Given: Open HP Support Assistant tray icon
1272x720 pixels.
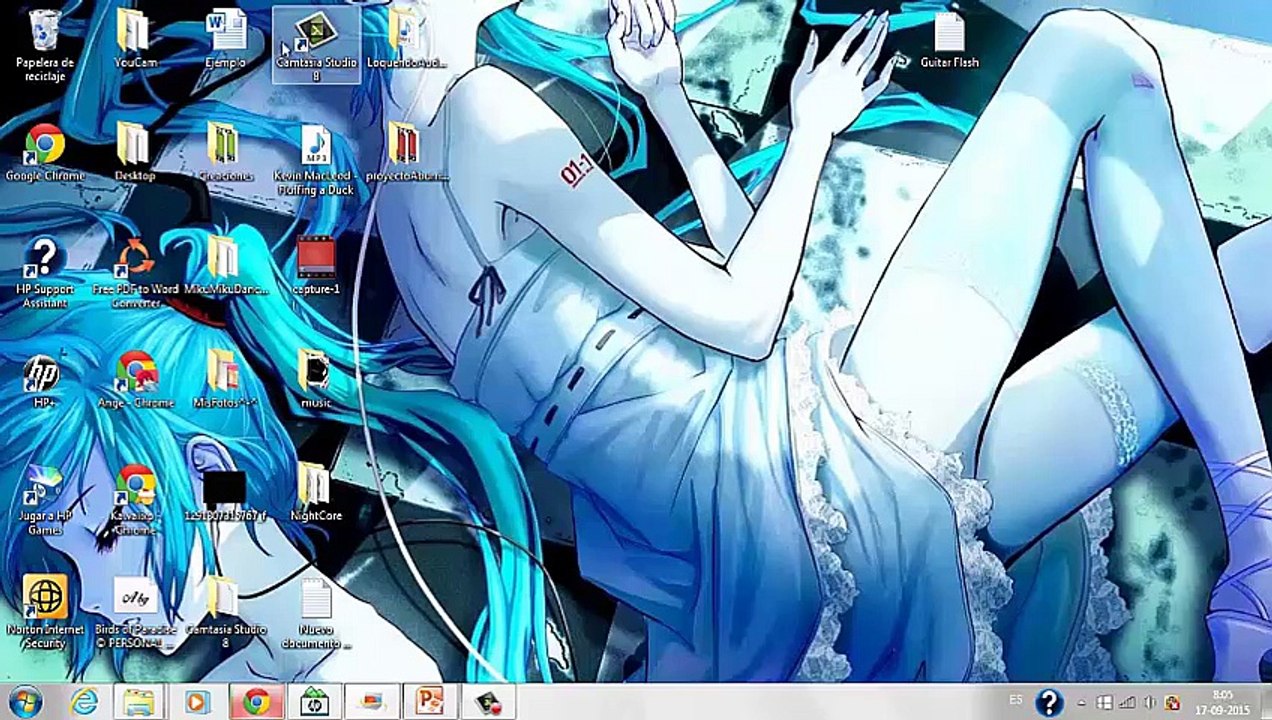Looking at the screenshot, I should (1048, 702).
